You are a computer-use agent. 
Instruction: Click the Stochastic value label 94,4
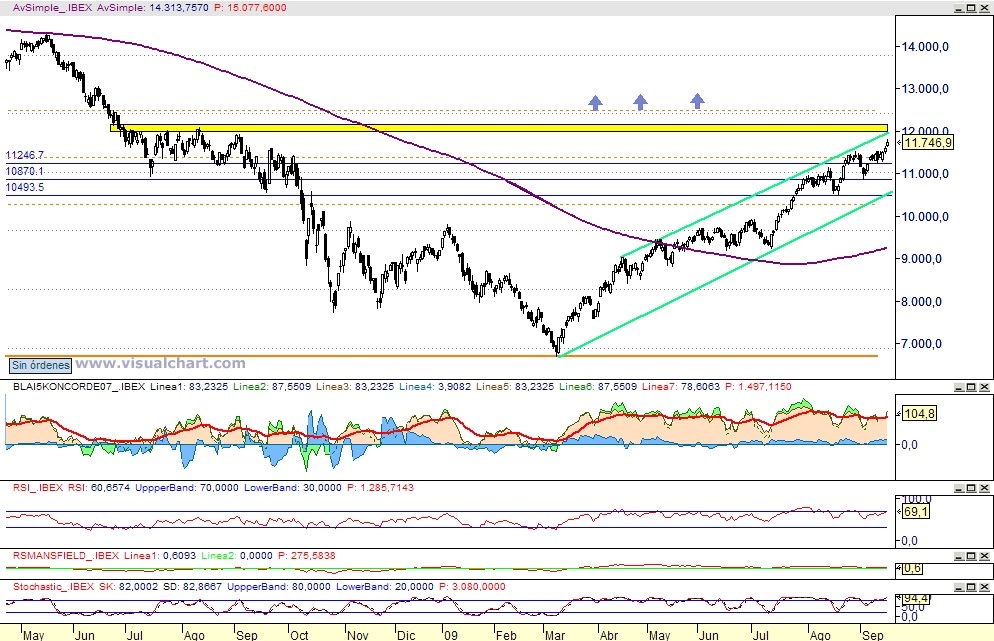click(x=915, y=599)
